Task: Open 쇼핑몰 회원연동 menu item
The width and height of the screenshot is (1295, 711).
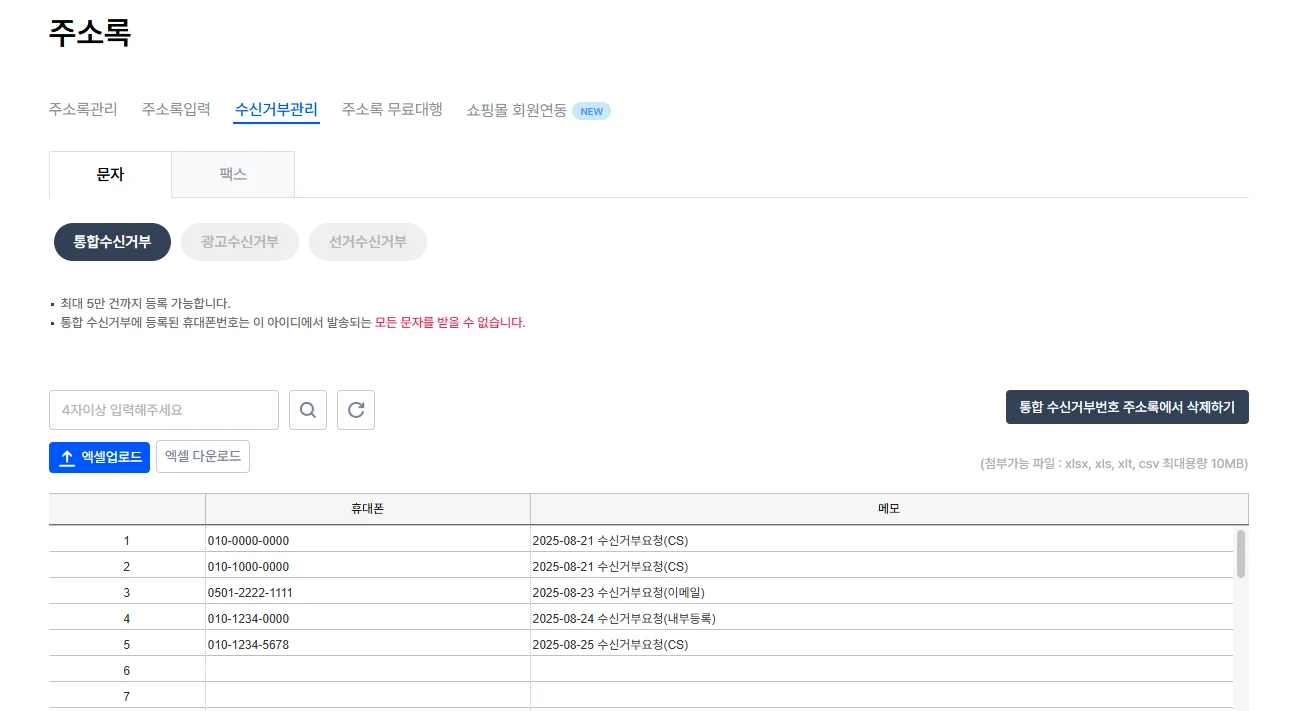Action: pos(517,110)
